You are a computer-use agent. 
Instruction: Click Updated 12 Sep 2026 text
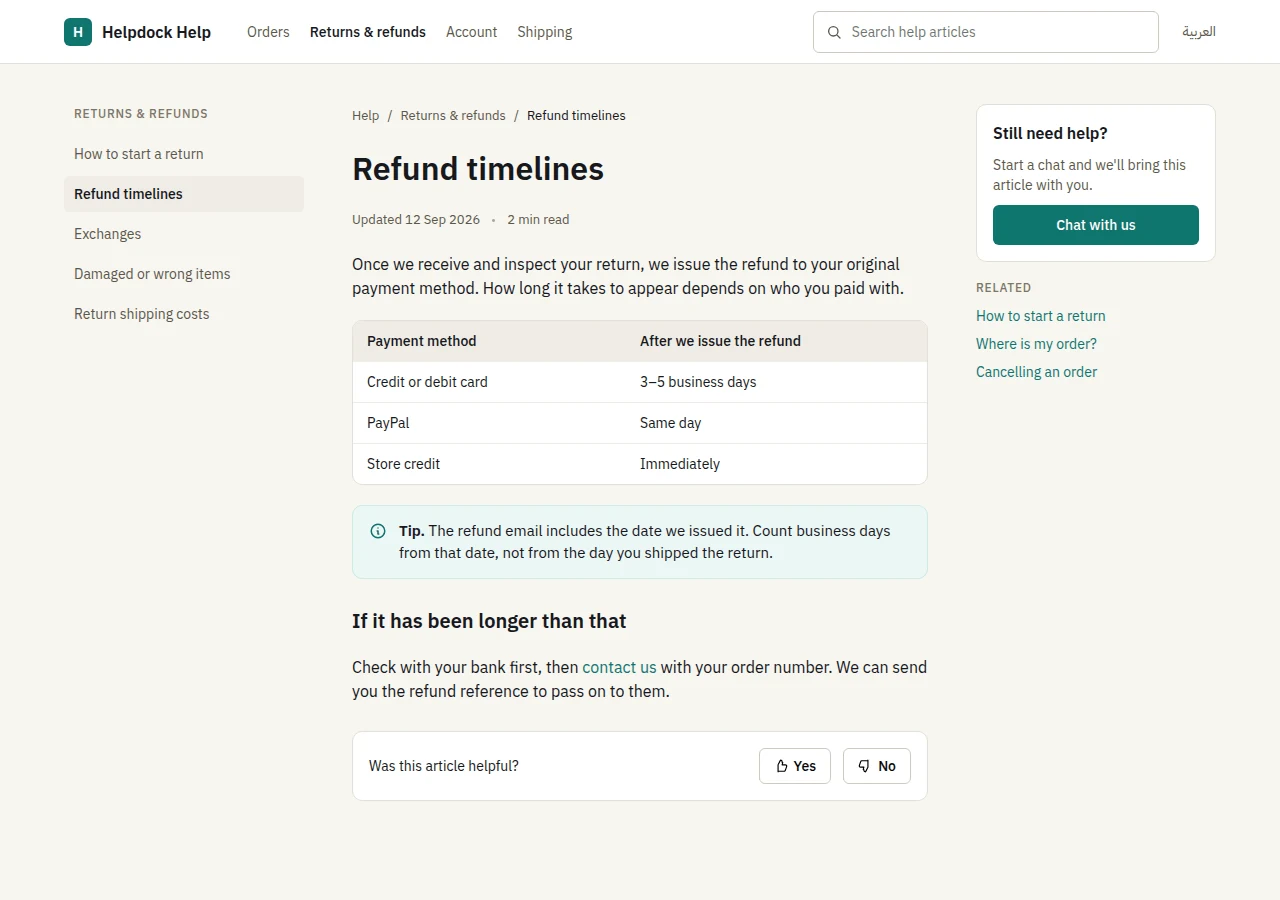416,220
